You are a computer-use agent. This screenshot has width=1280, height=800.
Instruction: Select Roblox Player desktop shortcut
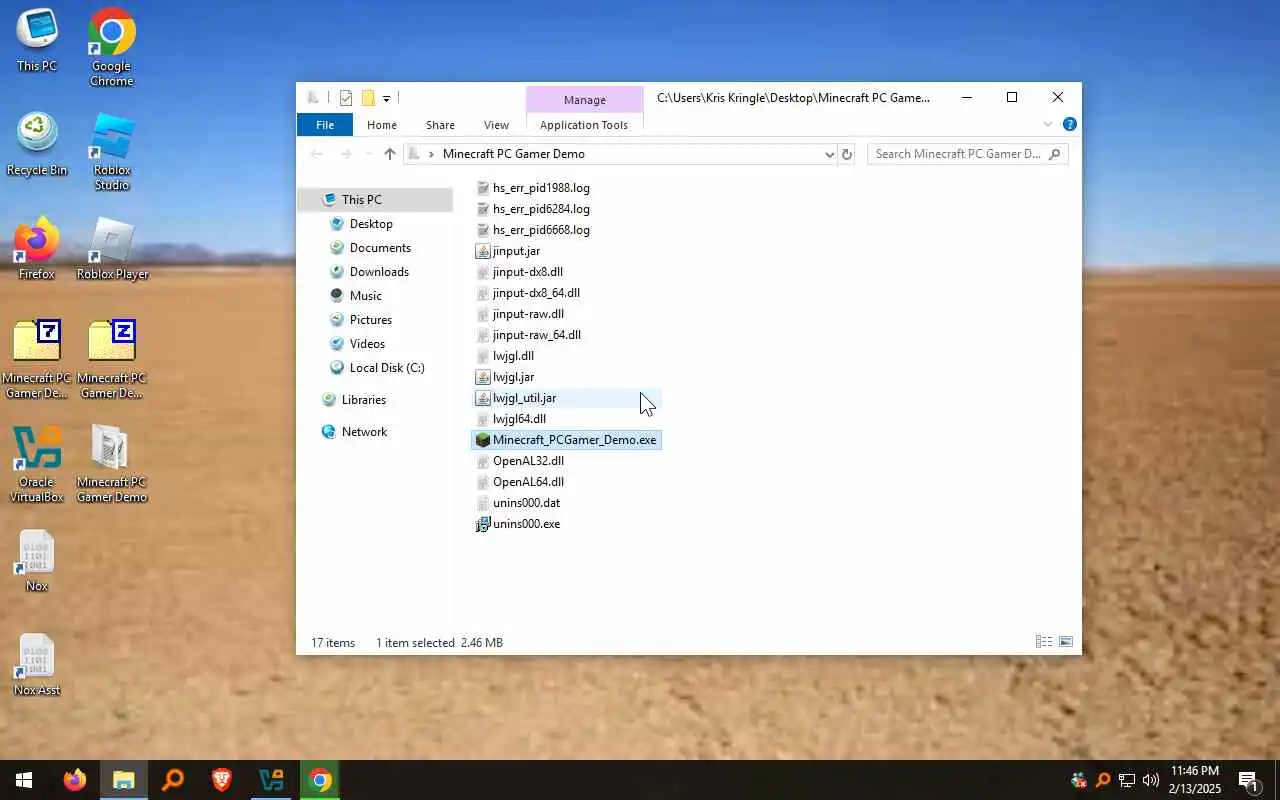(112, 249)
